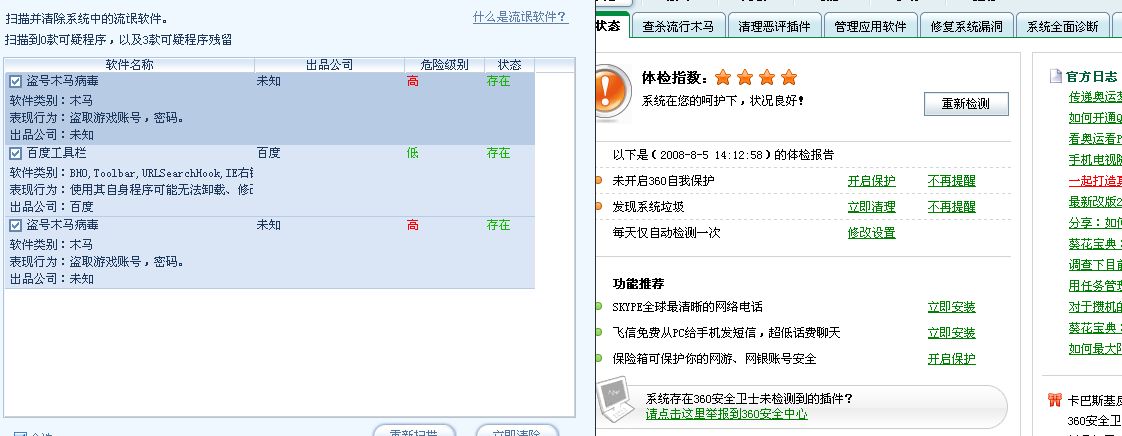
Task: Click 立即清理 for 发现系统垃圾
Action: 872,207
